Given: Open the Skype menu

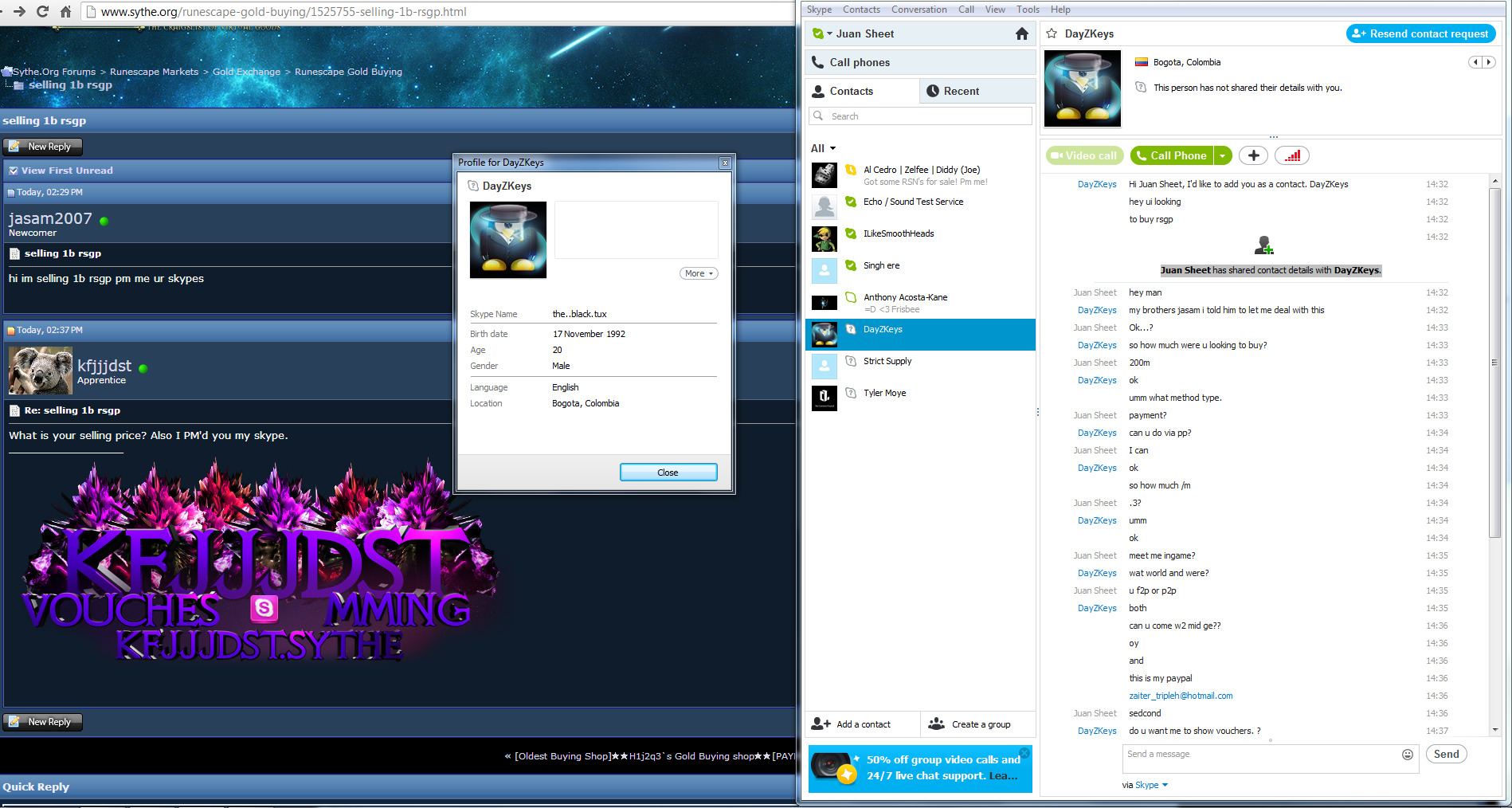Looking at the screenshot, I should point(819,10).
